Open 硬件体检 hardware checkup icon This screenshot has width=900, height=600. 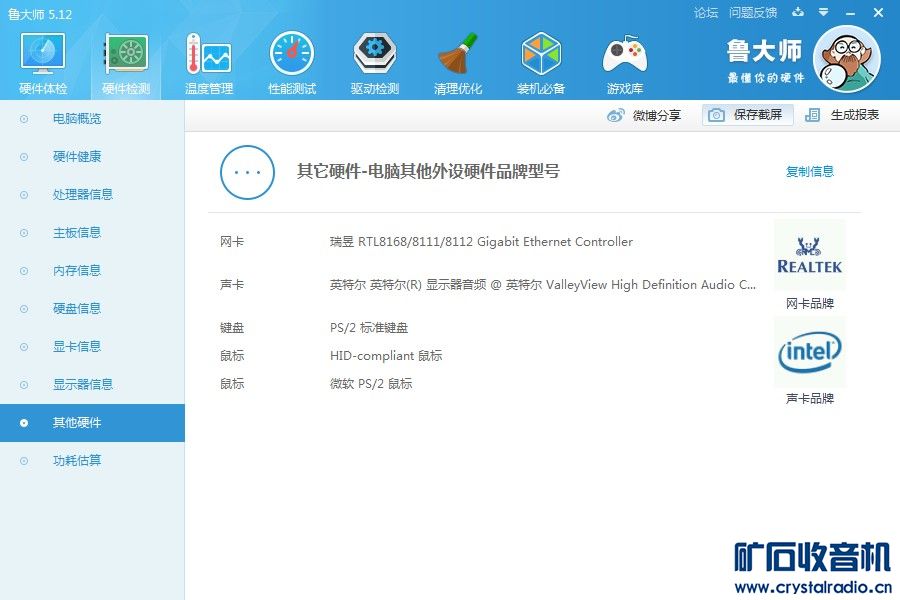tap(42, 53)
